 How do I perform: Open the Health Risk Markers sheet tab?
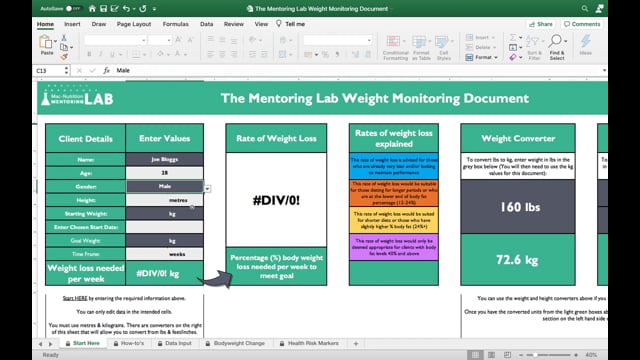[309, 343]
